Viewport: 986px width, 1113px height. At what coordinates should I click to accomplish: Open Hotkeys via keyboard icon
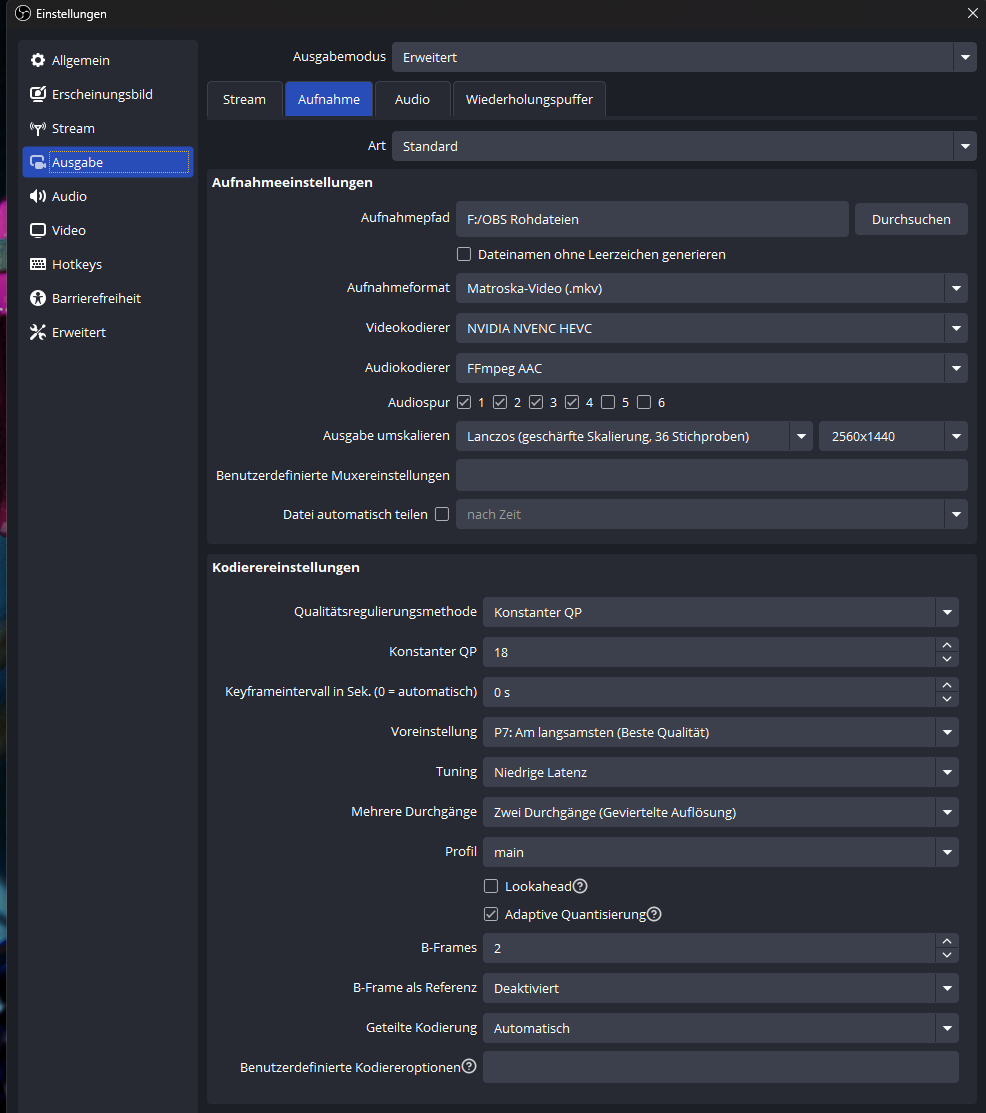pos(38,265)
